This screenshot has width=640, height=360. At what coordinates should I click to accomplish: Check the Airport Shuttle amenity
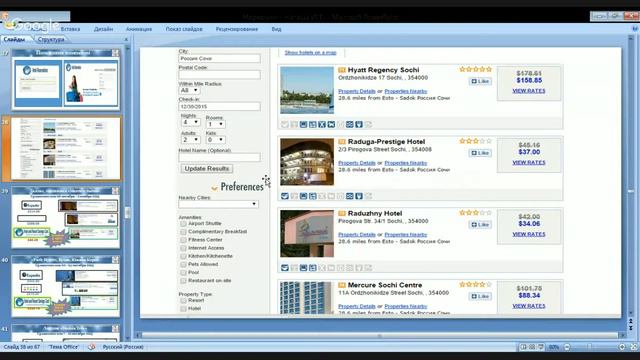click(183, 224)
